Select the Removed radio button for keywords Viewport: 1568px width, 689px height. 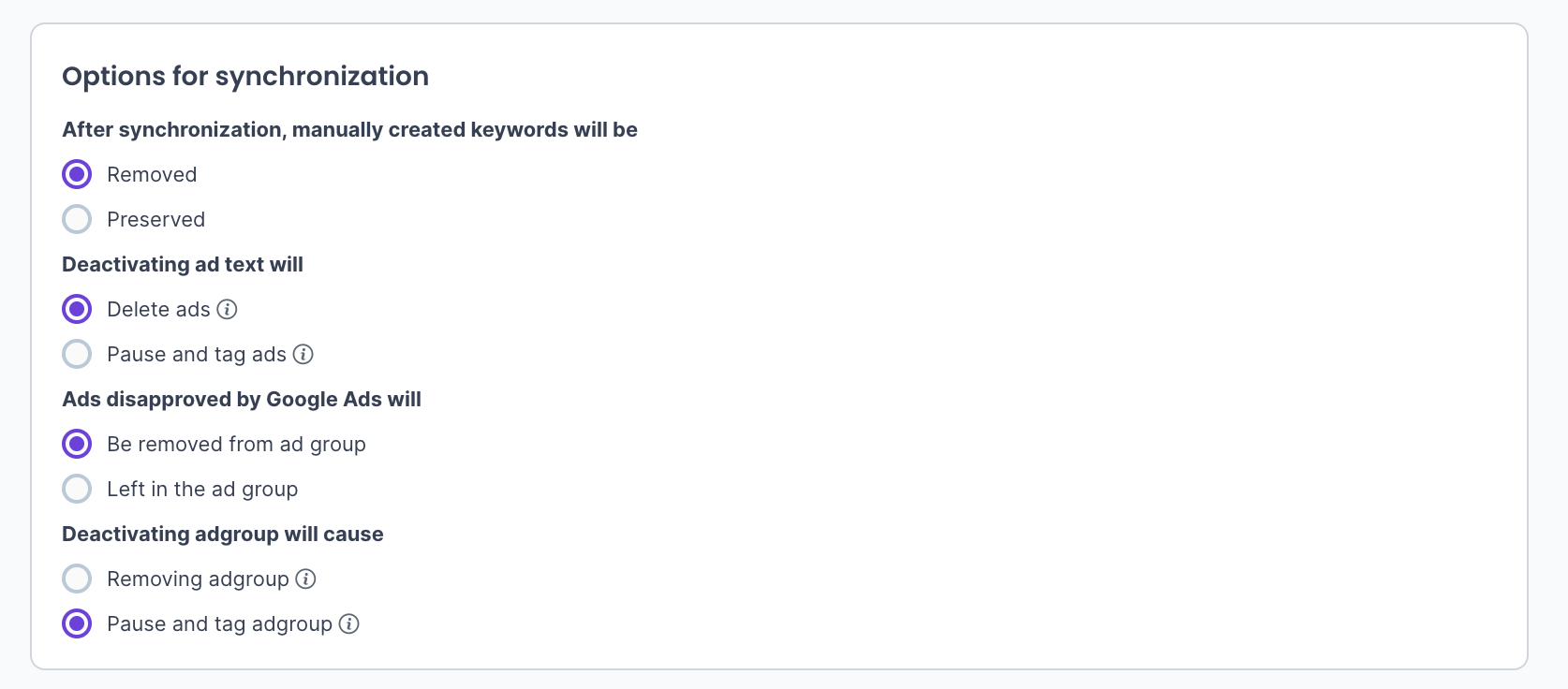[77, 174]
